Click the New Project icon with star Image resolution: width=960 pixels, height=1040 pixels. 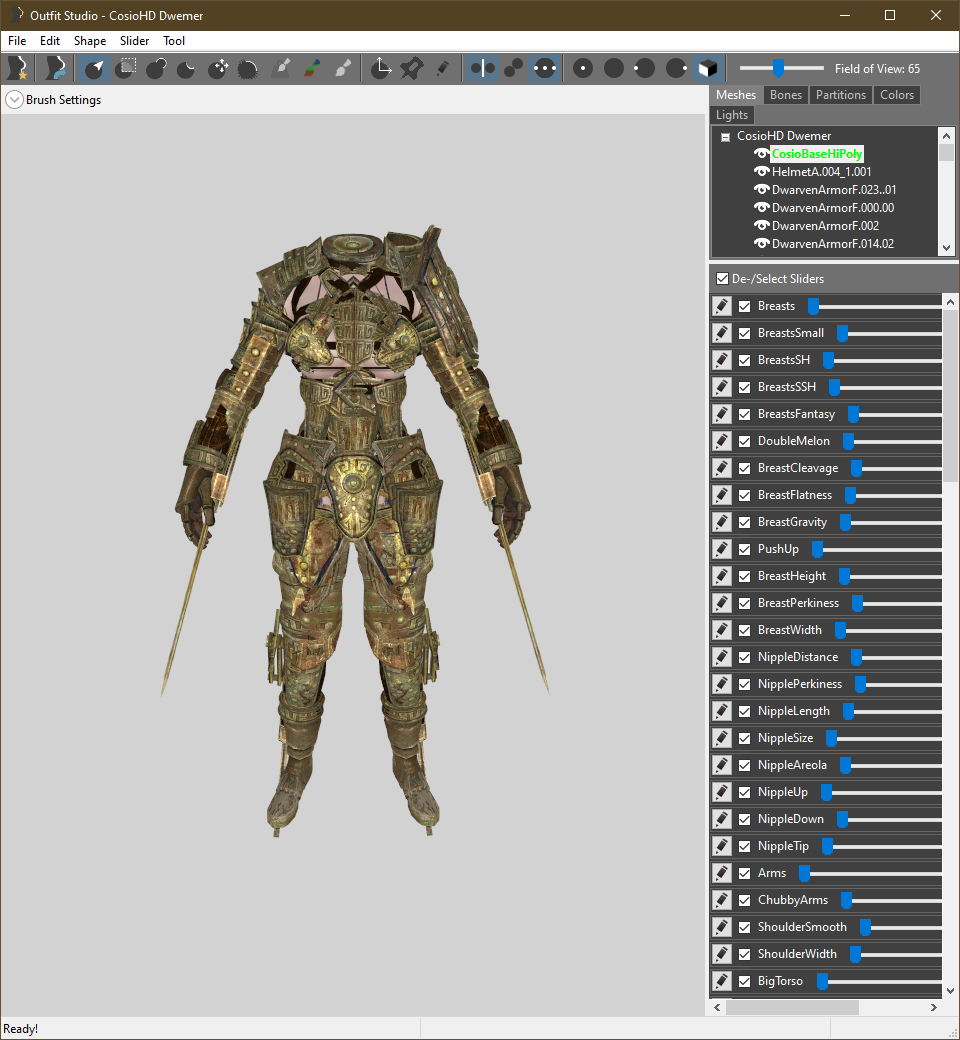[18, 68]
